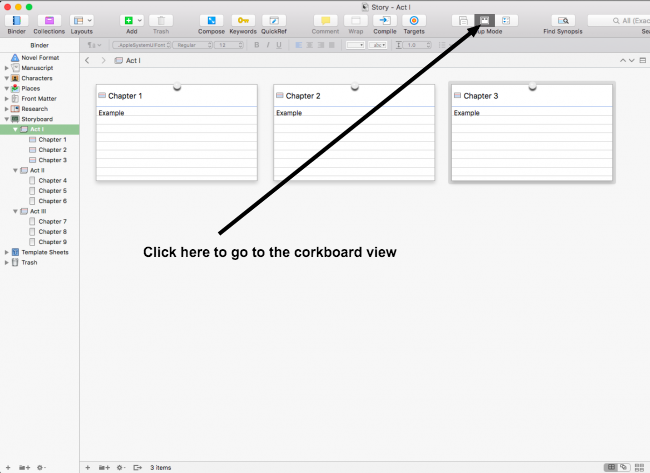Click the Trash toolbar icon
The width and height of the screenshot is (650, 473).
click(161, 20)
